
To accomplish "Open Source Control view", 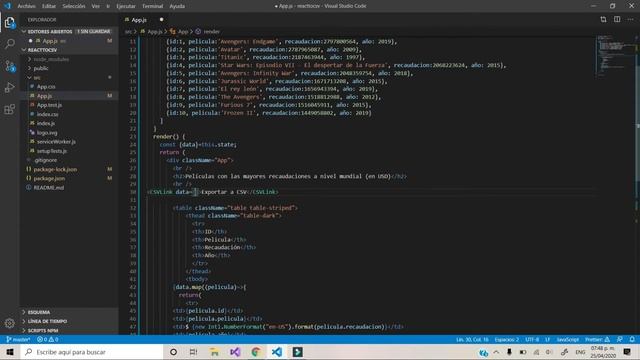I will (x=10, y=66).
